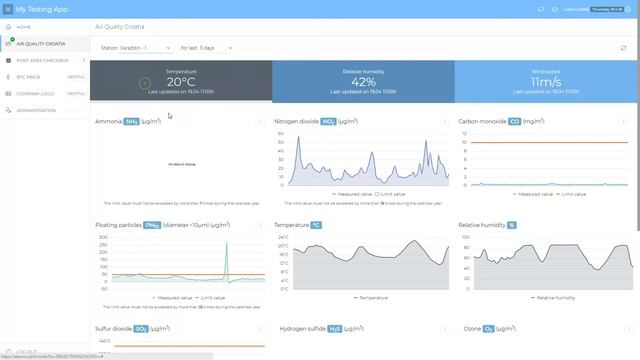Click the BTC Price bitcoin icon
The image size is (640, 360).
8,77
